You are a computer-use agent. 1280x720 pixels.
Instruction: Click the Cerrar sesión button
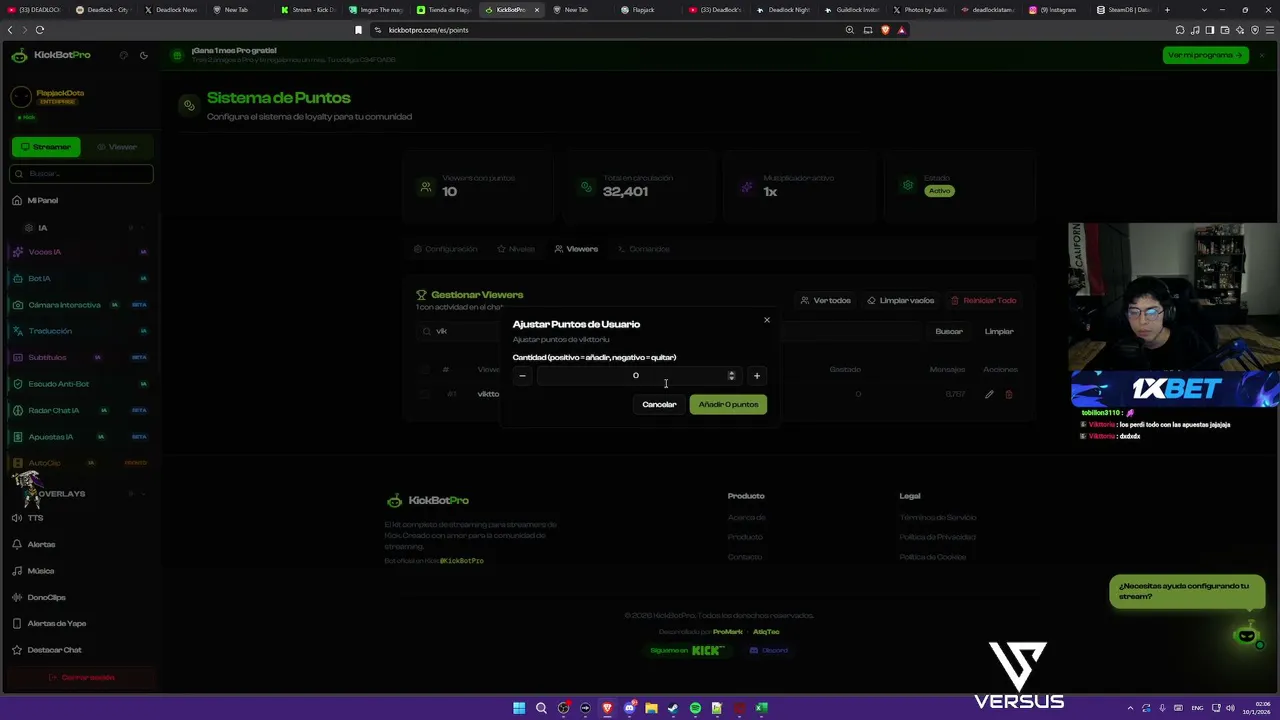[x=81, y=677]
